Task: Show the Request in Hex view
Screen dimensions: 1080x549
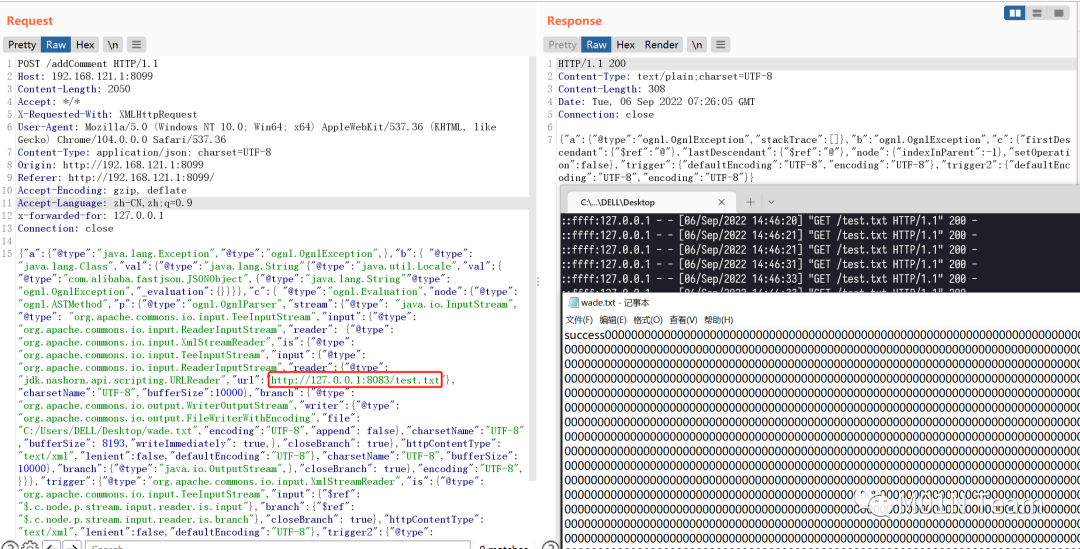Action: pos(85,45)
